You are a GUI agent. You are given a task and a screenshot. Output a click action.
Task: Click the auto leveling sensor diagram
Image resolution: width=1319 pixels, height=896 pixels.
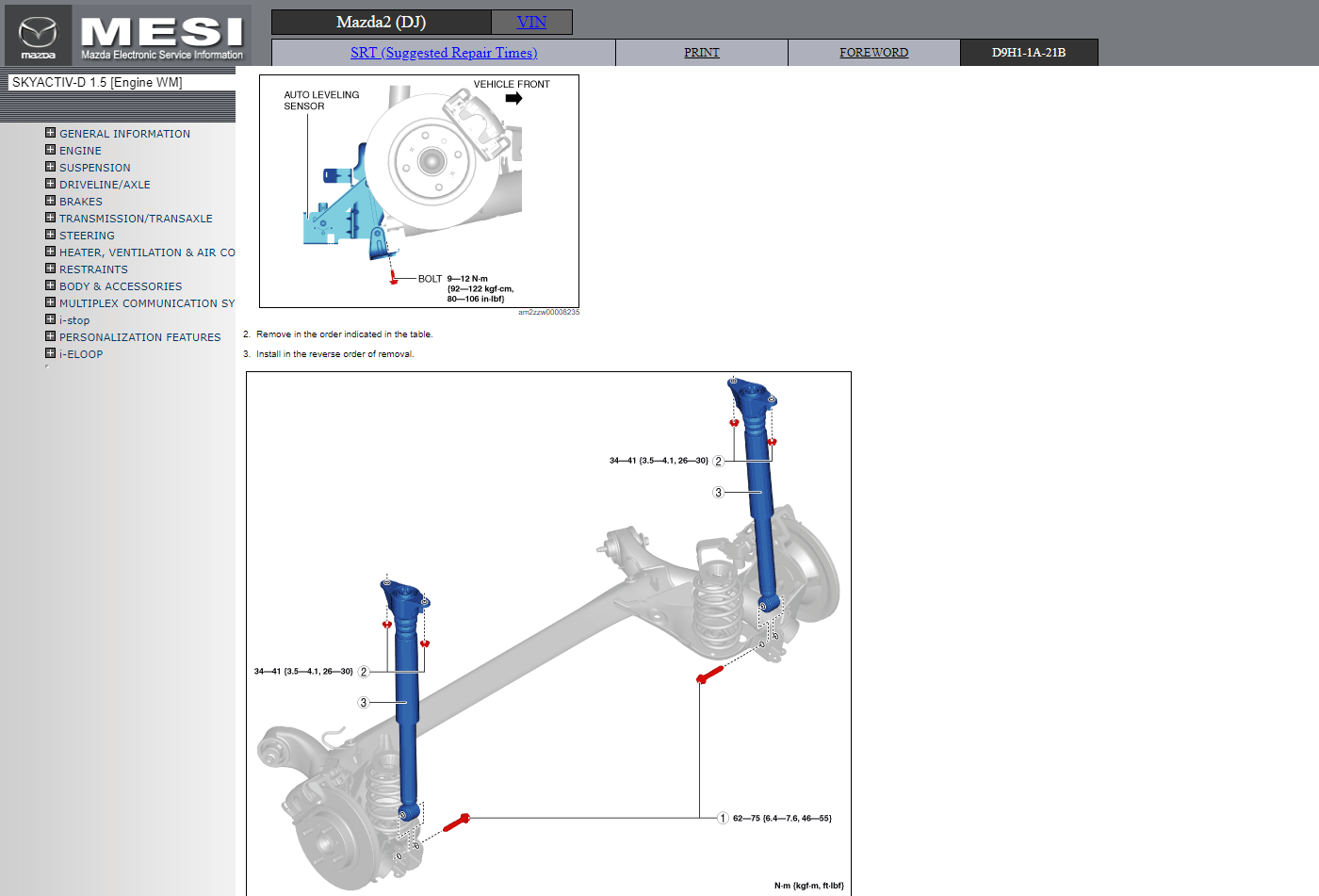(x=419, y=191)
